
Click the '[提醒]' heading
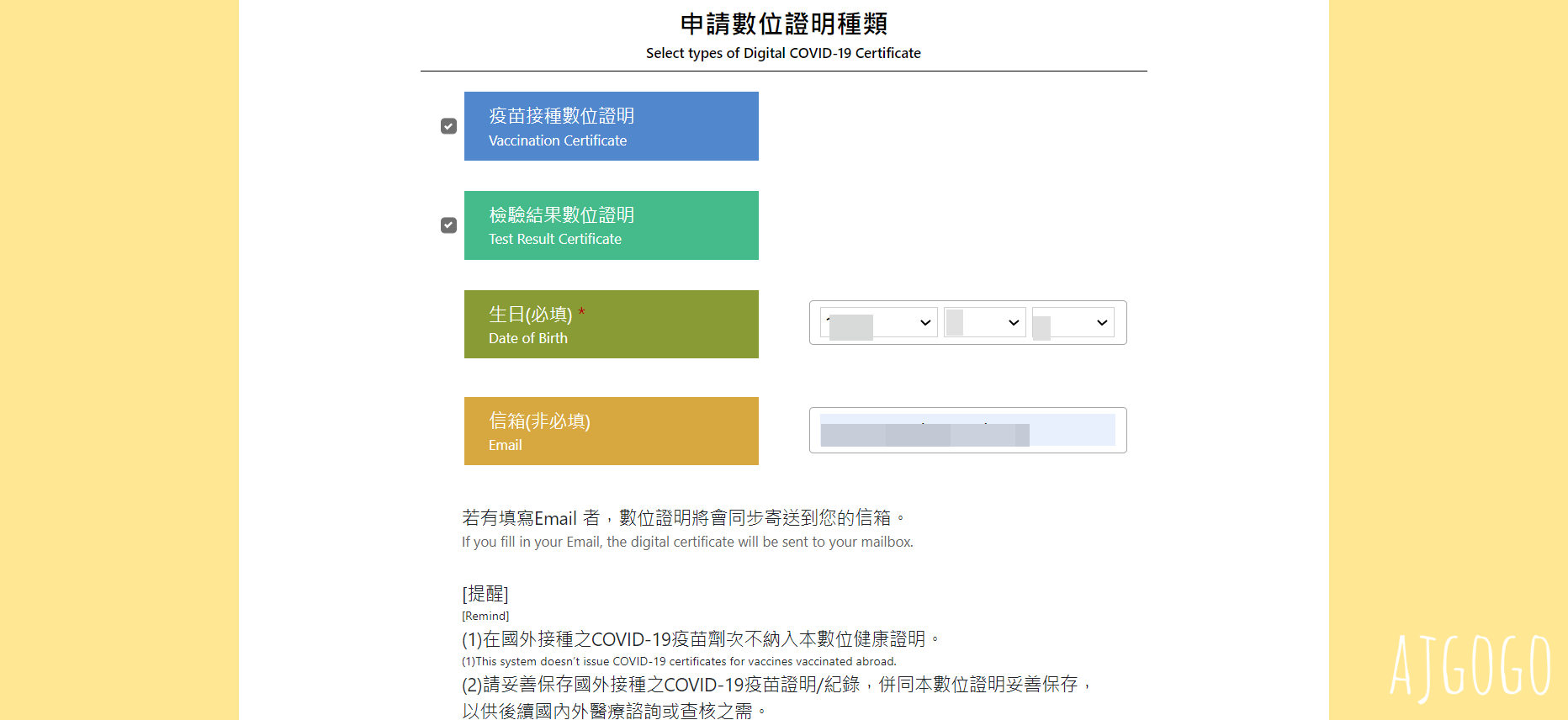pyautogui.click(x=485, y=594)
